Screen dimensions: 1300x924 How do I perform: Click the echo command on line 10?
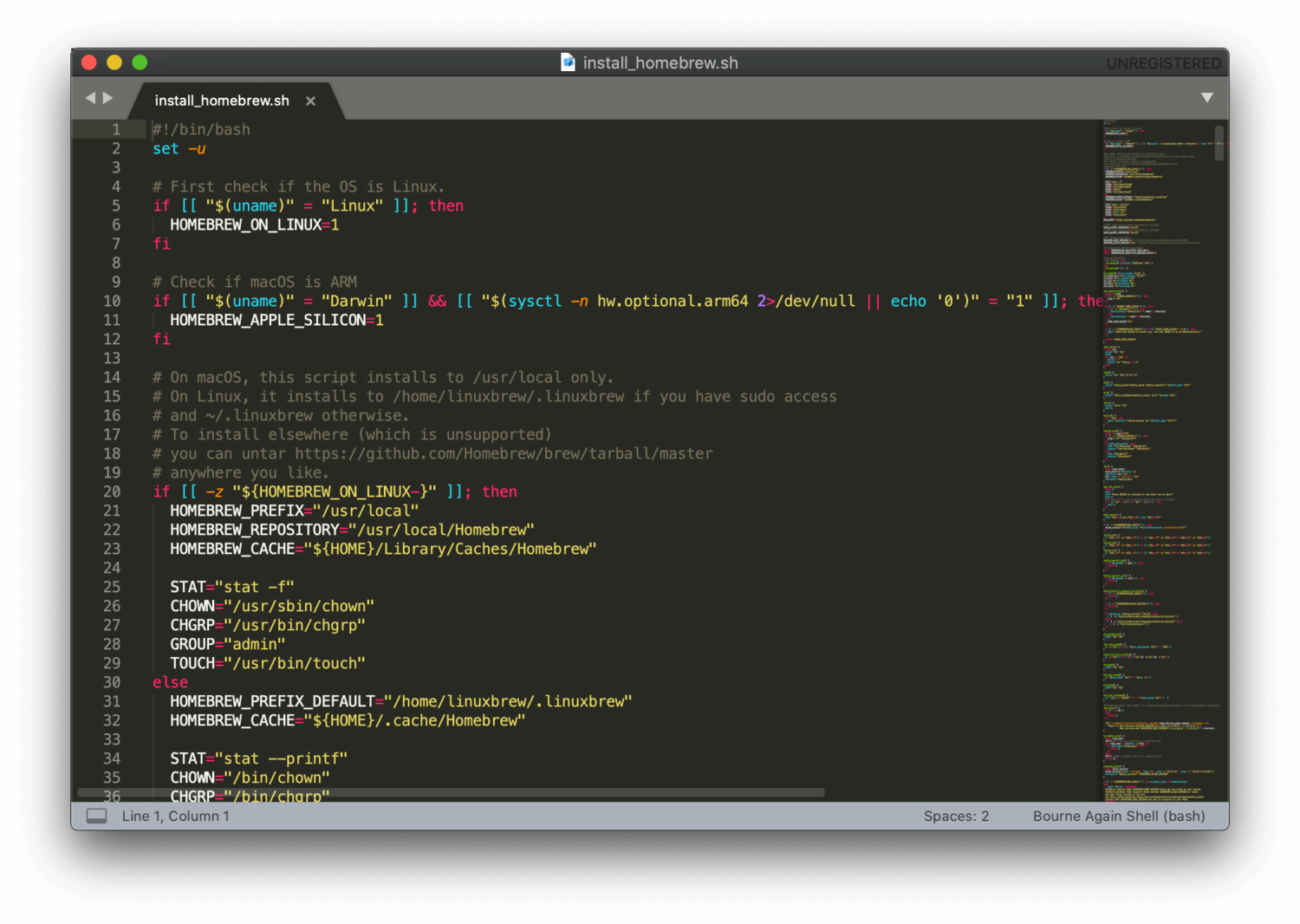[x=908, y=302]
